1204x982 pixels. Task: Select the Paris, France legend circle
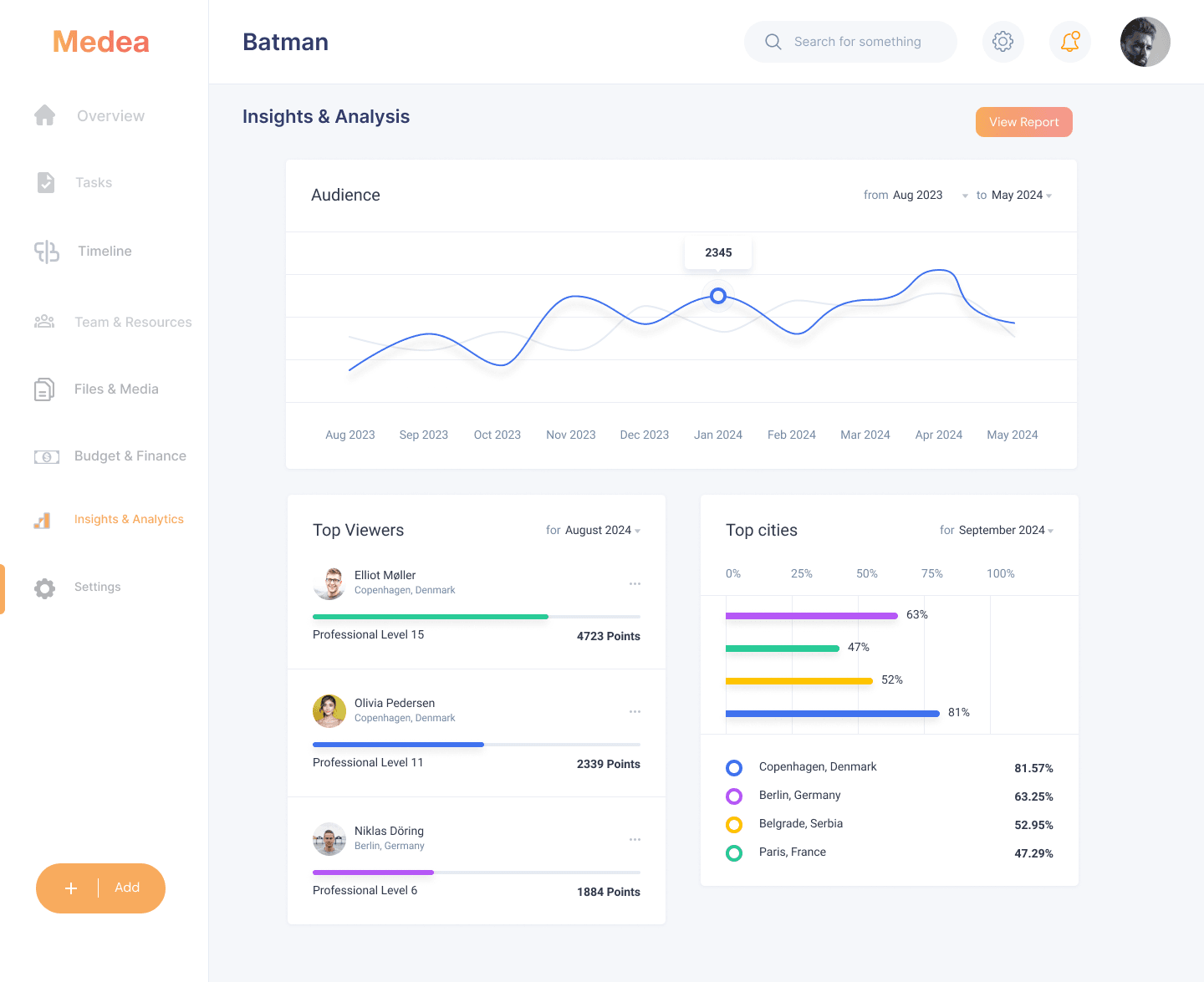(x=734, y=852)
